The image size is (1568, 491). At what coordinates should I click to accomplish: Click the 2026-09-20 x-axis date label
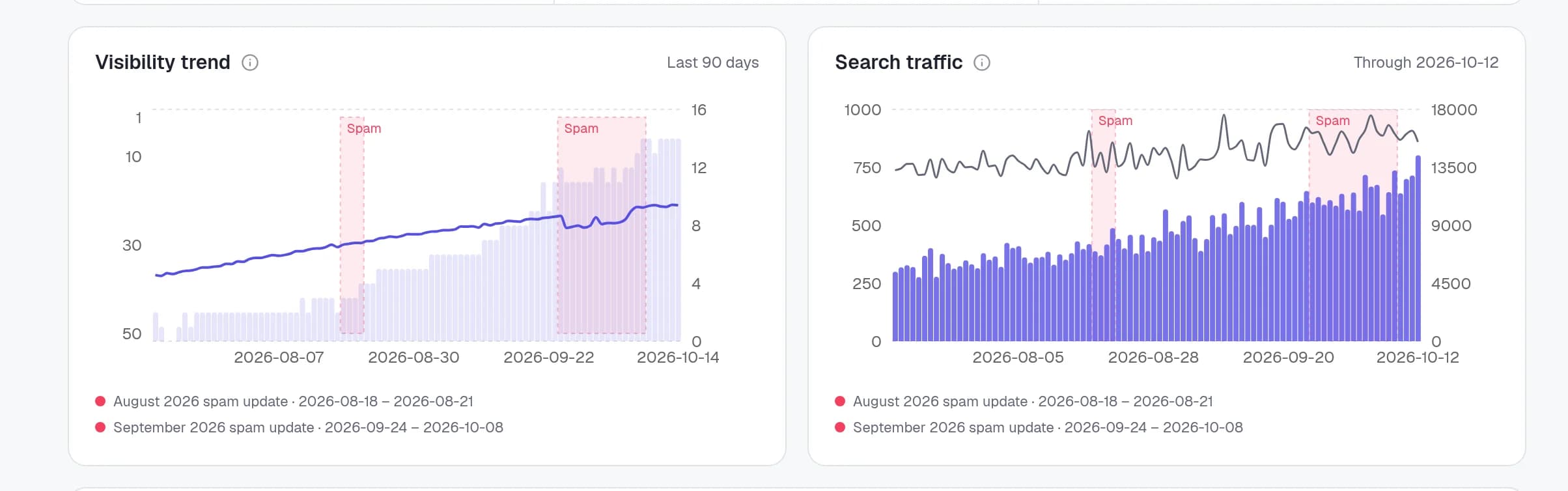point(1289,358)
